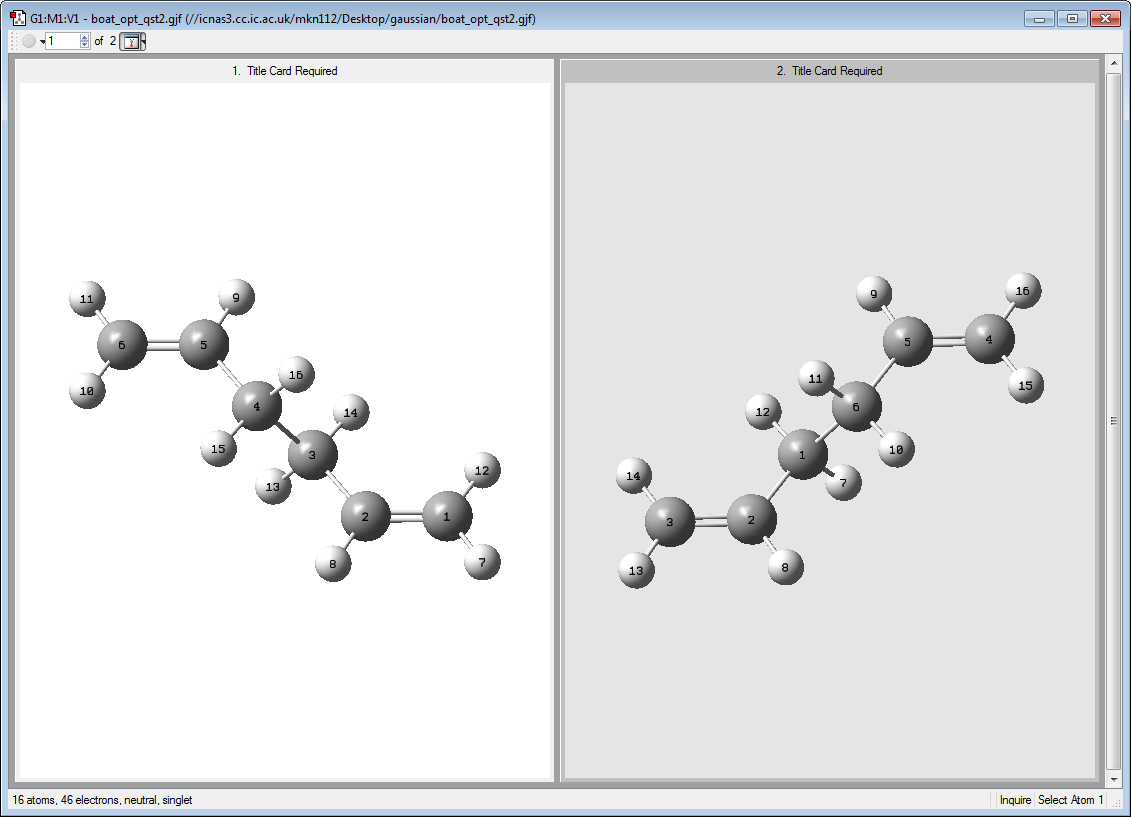Select carbon atom 1 in the left model

[x=447, y=516]
